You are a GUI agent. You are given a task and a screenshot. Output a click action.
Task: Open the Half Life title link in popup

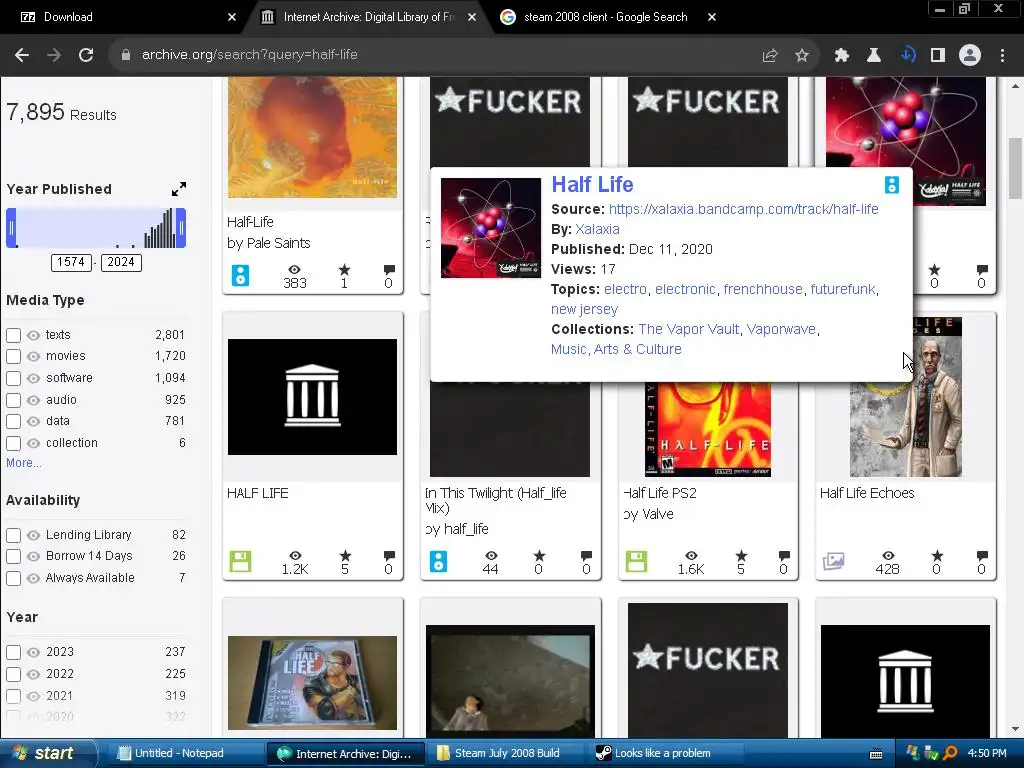pos(592,184)
